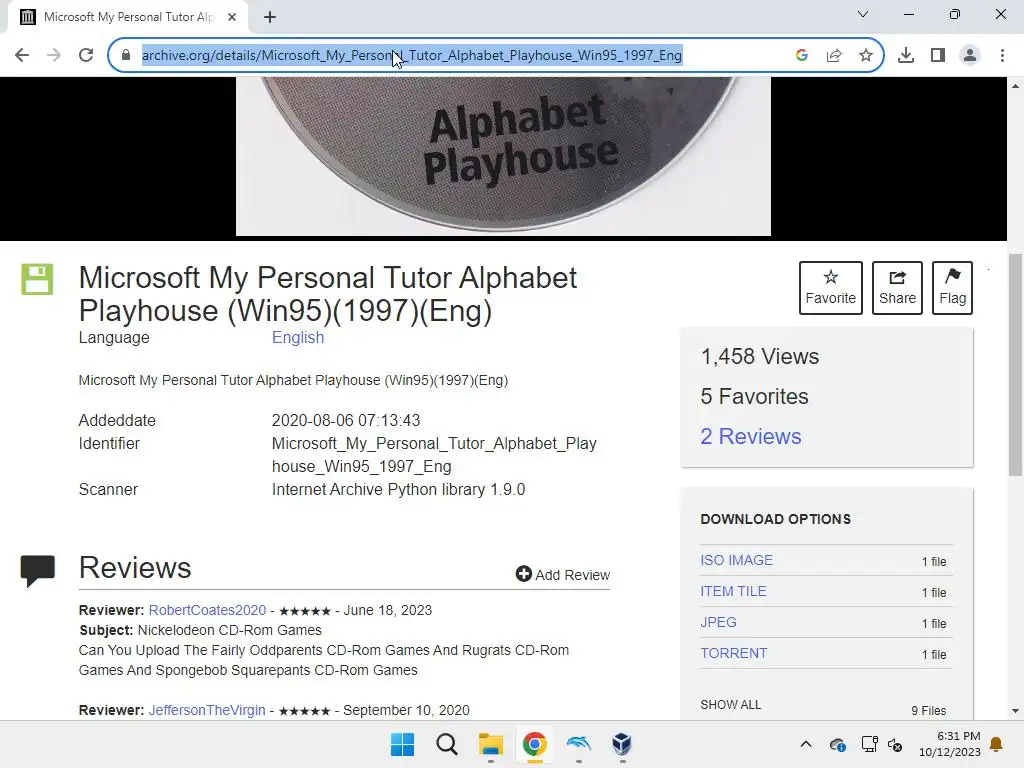Viewport: 1024px width, 768px height.
Task: Click the Reviews speech bubble icon
Action: tap(37, 570)
